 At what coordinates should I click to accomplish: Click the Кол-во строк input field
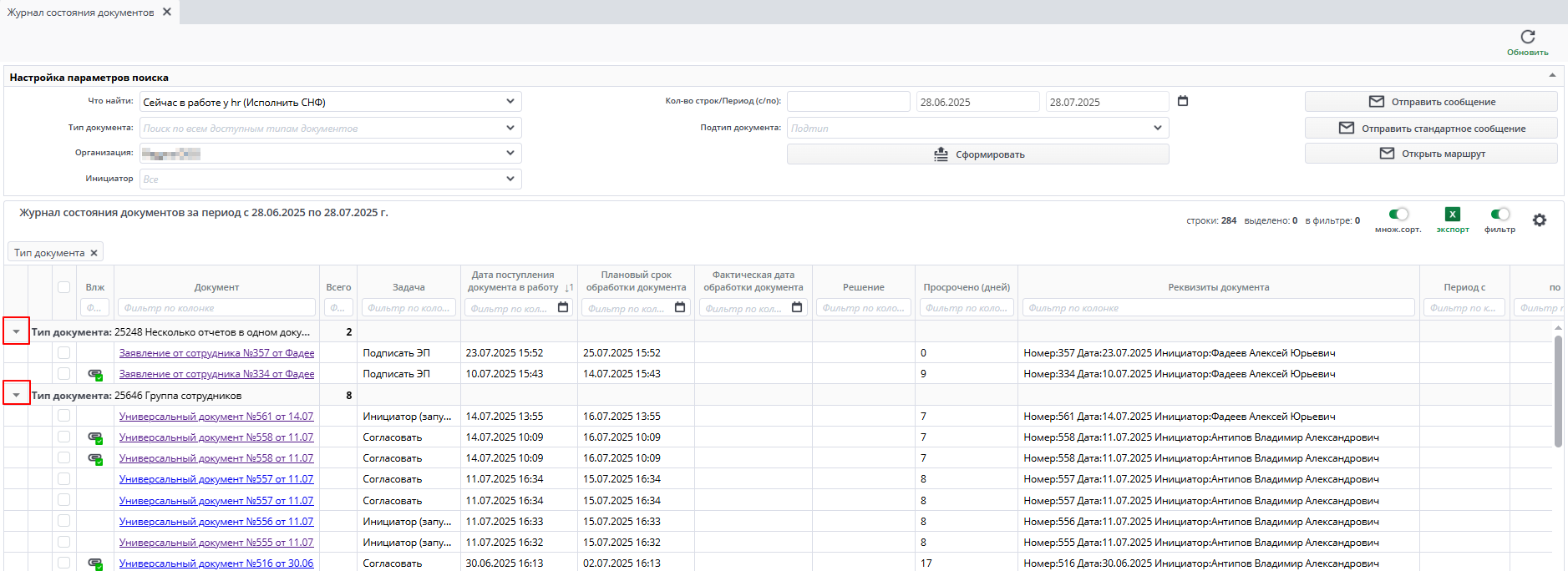(848, 102)
